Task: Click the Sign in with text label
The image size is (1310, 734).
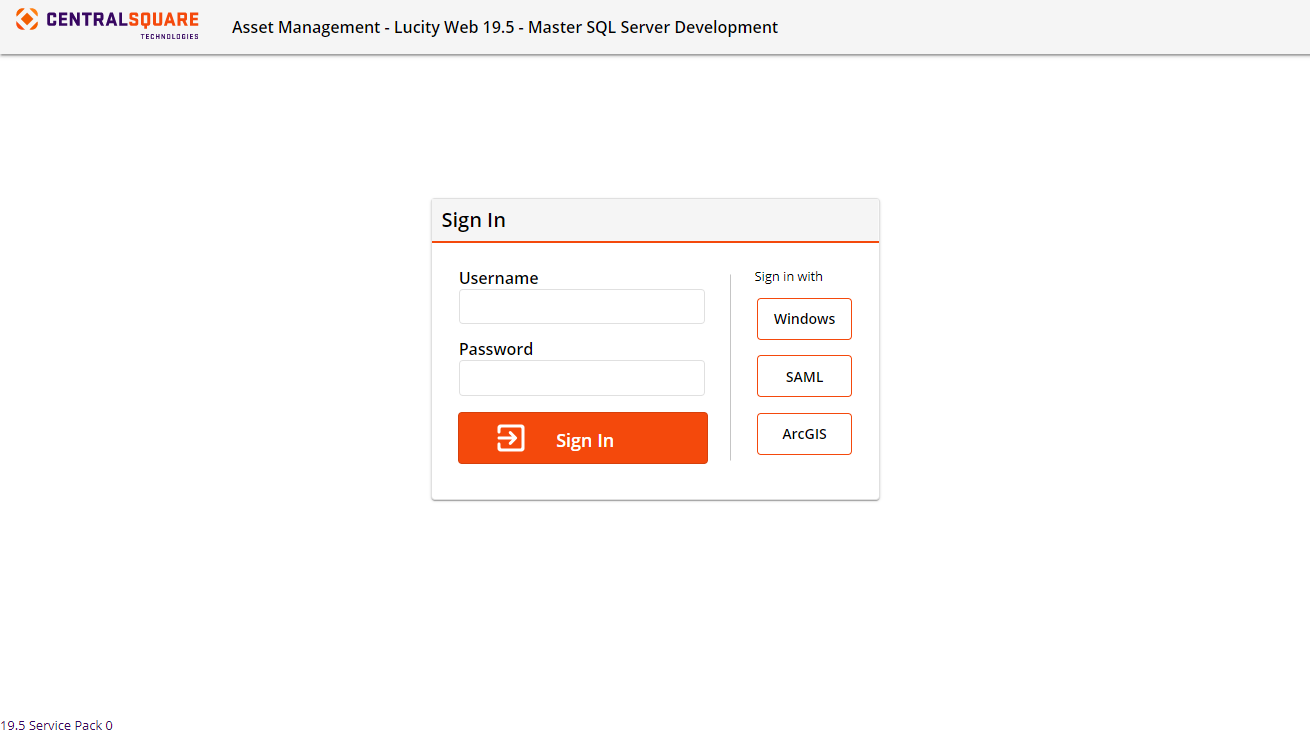Action: point(788,276)
